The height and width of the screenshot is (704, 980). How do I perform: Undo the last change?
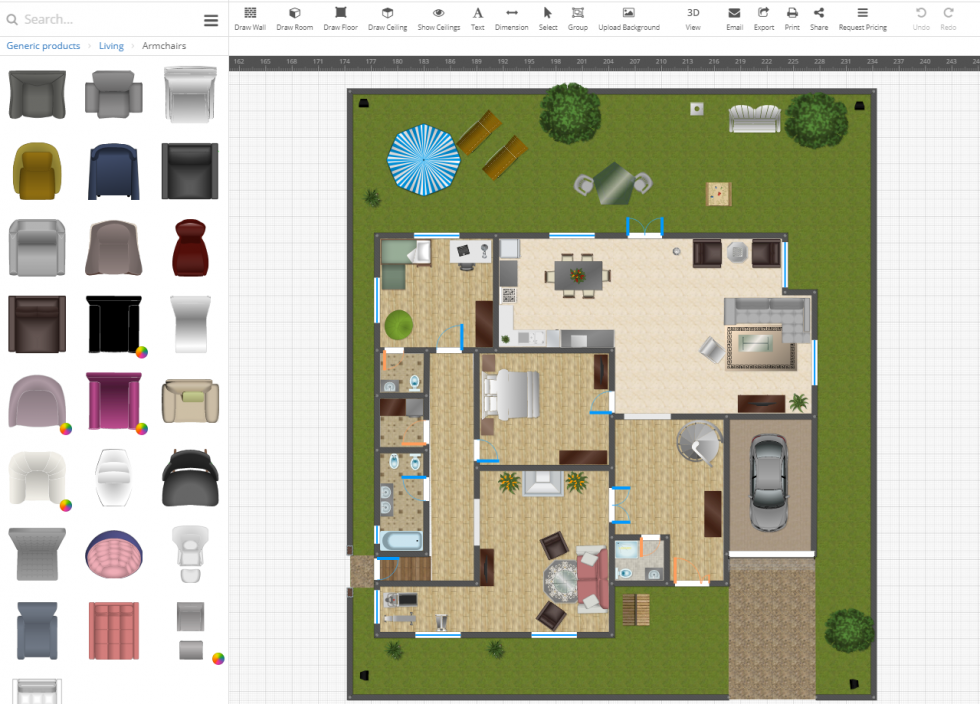tap(921, 18)
